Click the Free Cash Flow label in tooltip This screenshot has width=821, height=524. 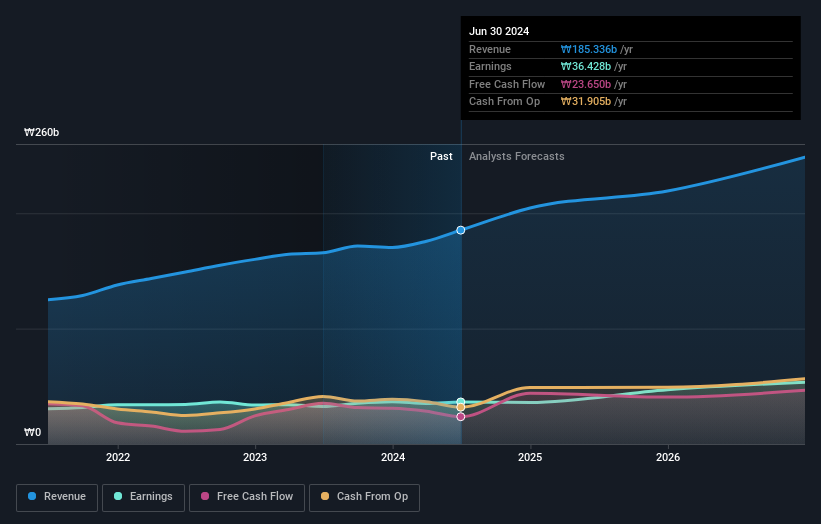coord(507,84)
